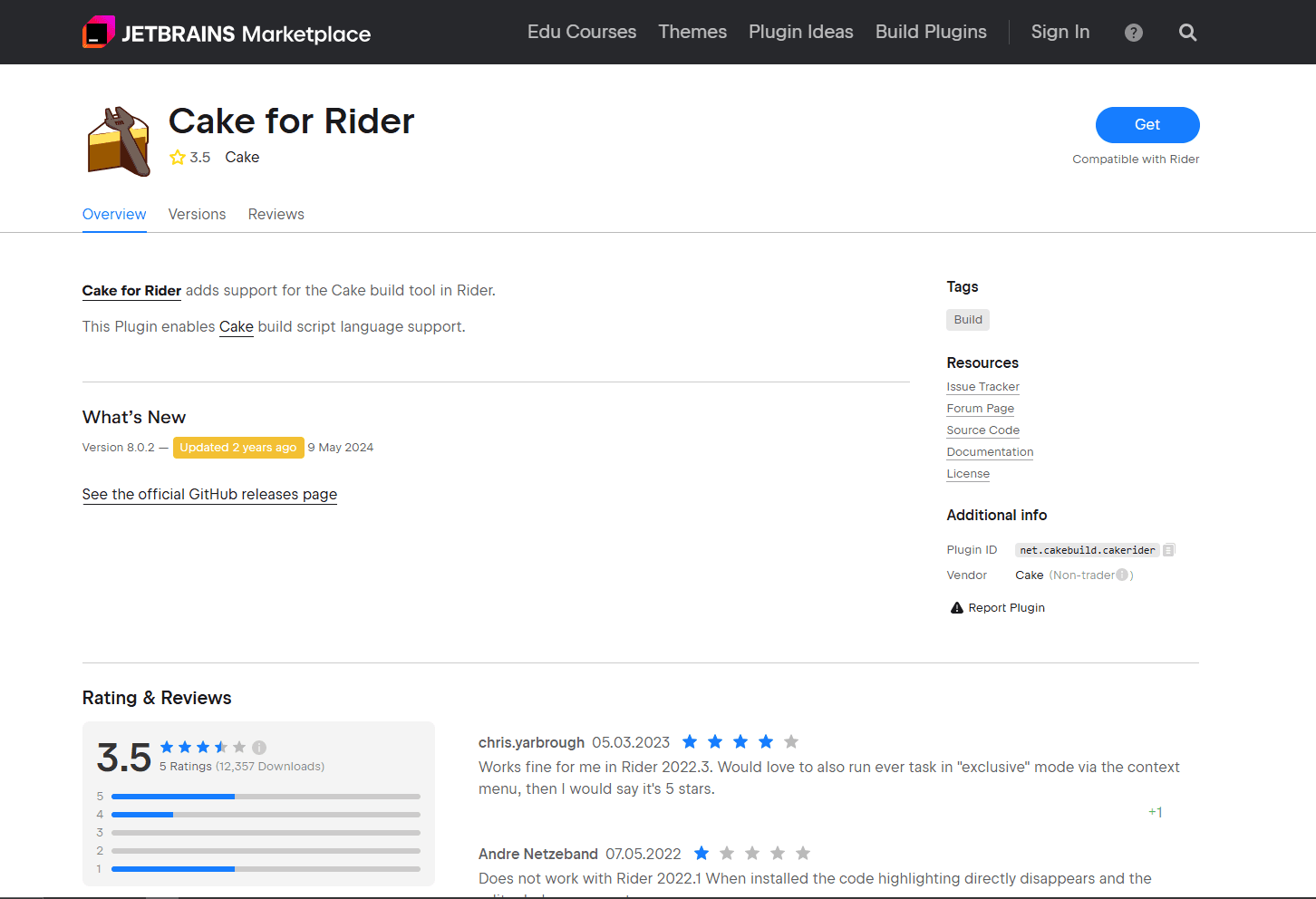Screen dimensions: 1316x899
Task: Select the Overview tab
Action: [x=114, y=214]
